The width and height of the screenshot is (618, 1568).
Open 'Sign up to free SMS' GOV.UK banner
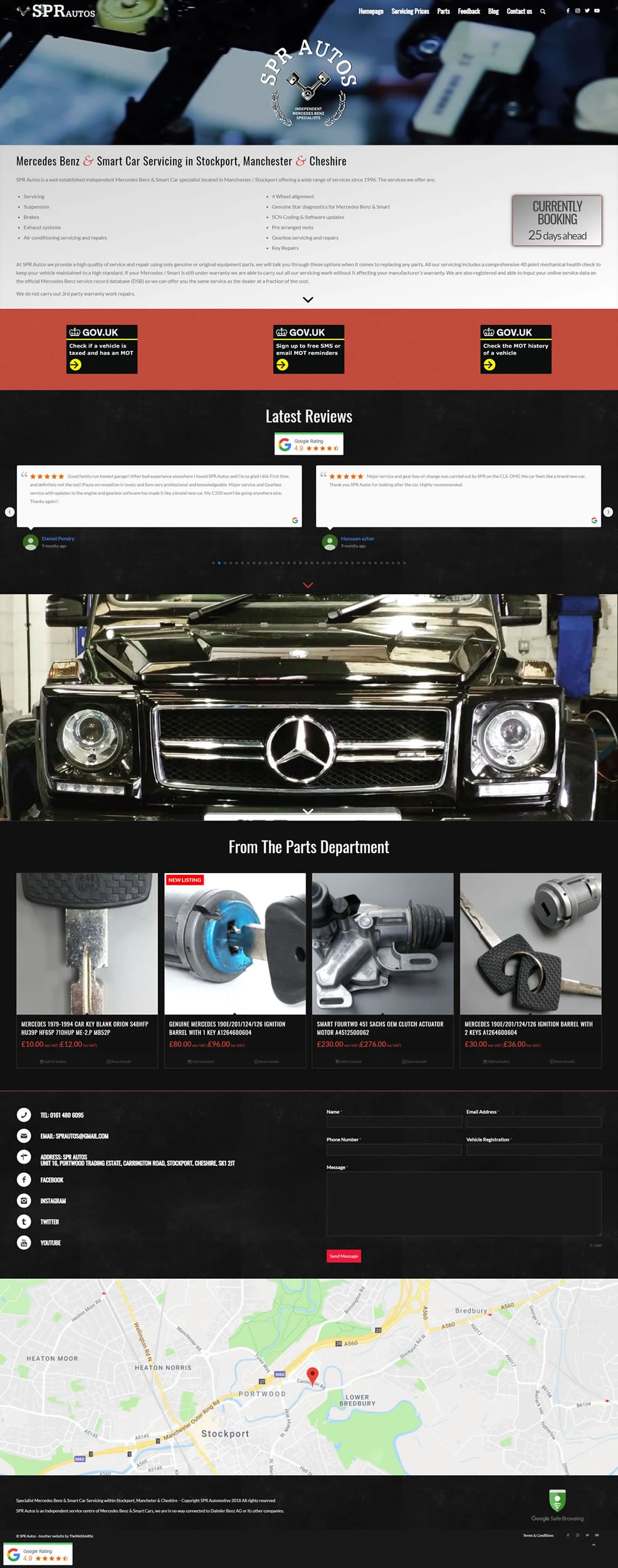tap(308, 349)
